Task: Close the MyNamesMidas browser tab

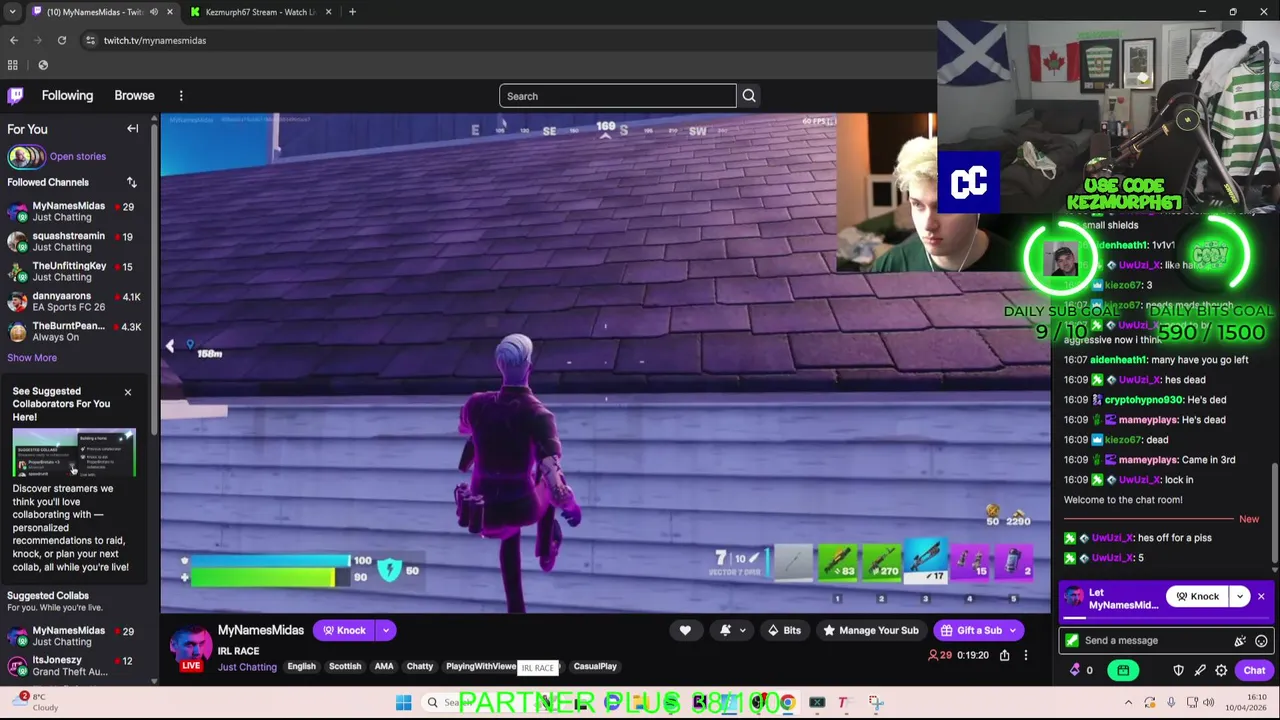Action: [x=169, y=12]
